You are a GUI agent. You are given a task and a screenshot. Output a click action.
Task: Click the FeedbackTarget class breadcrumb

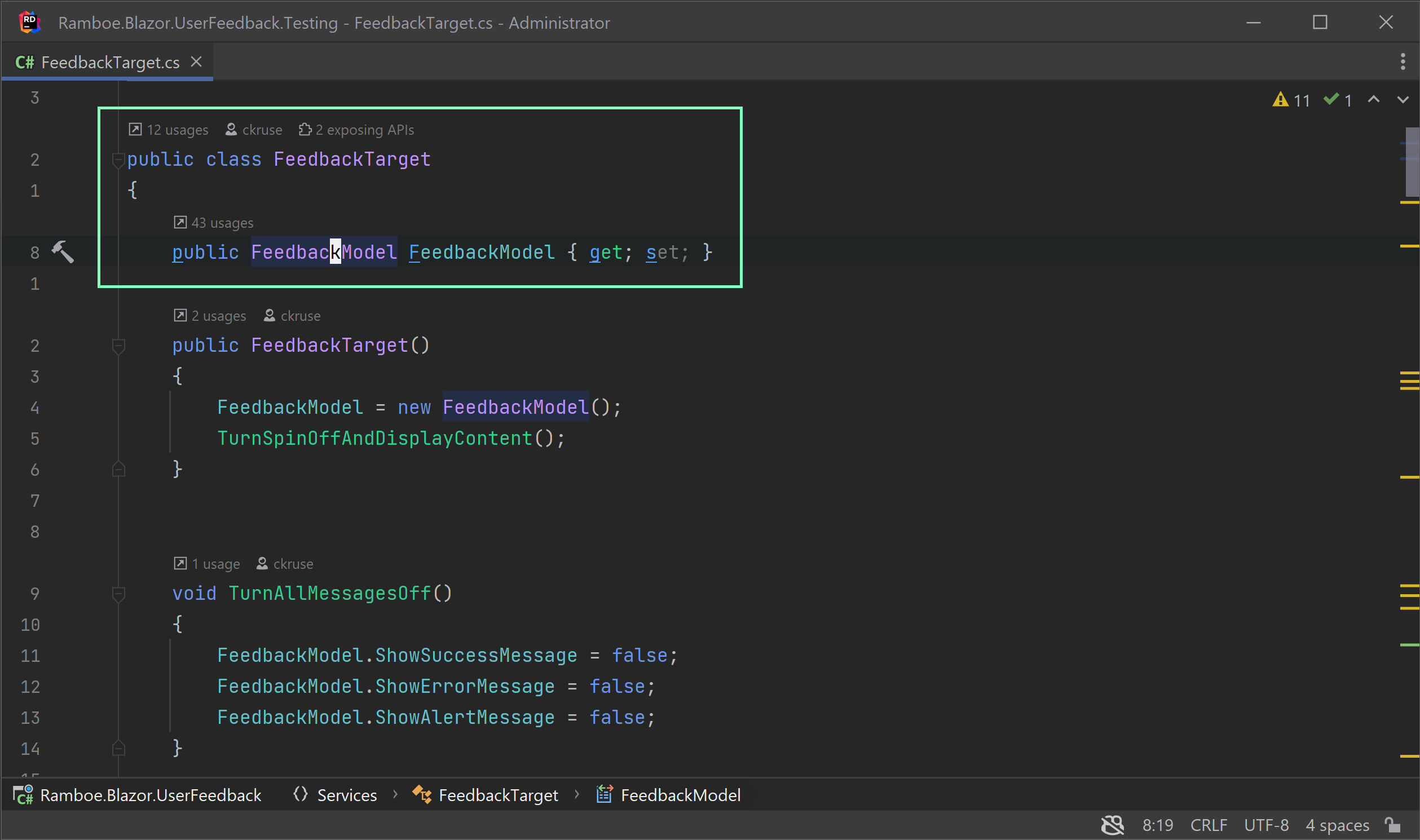point(499,795)
